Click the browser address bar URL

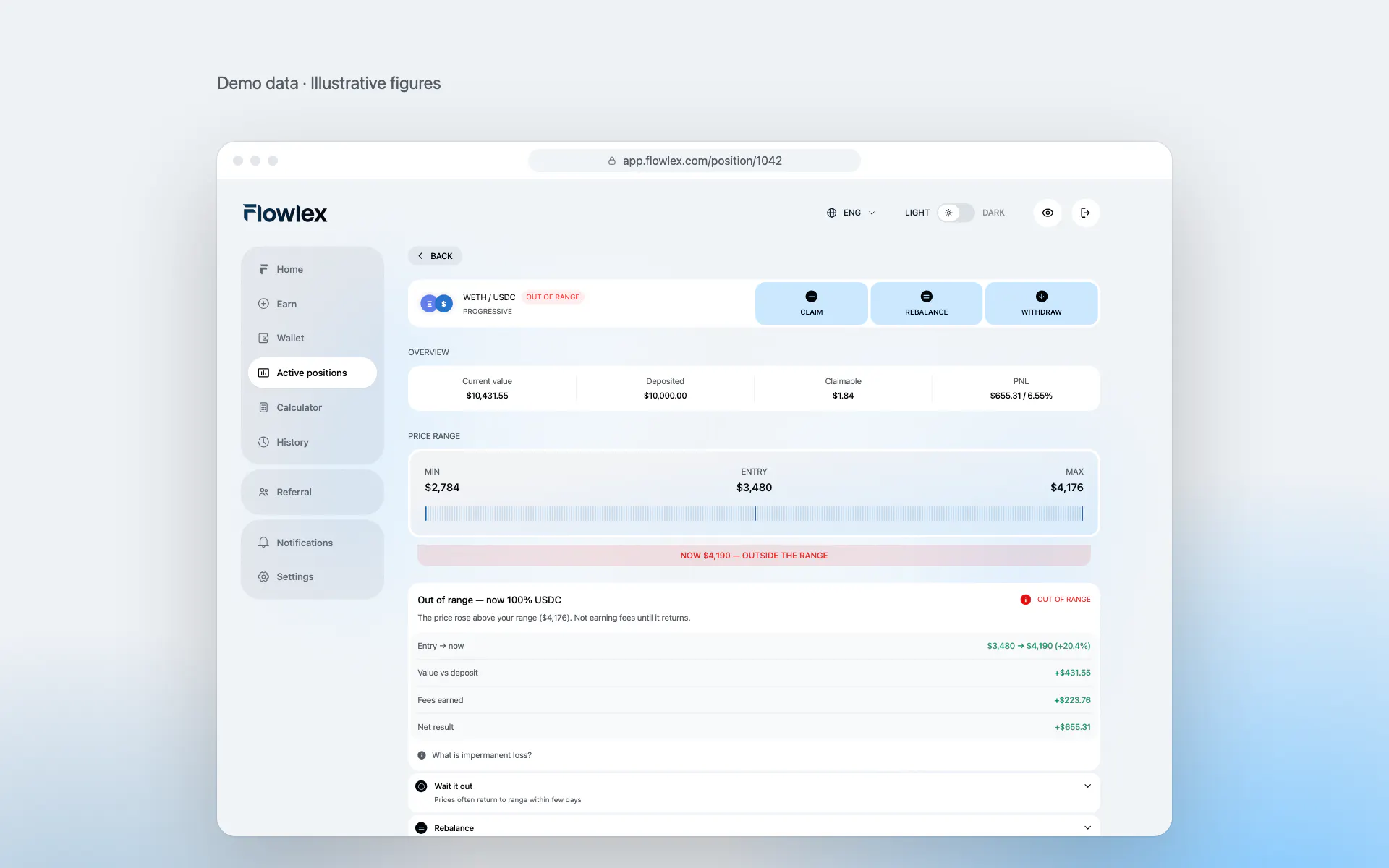694,161
